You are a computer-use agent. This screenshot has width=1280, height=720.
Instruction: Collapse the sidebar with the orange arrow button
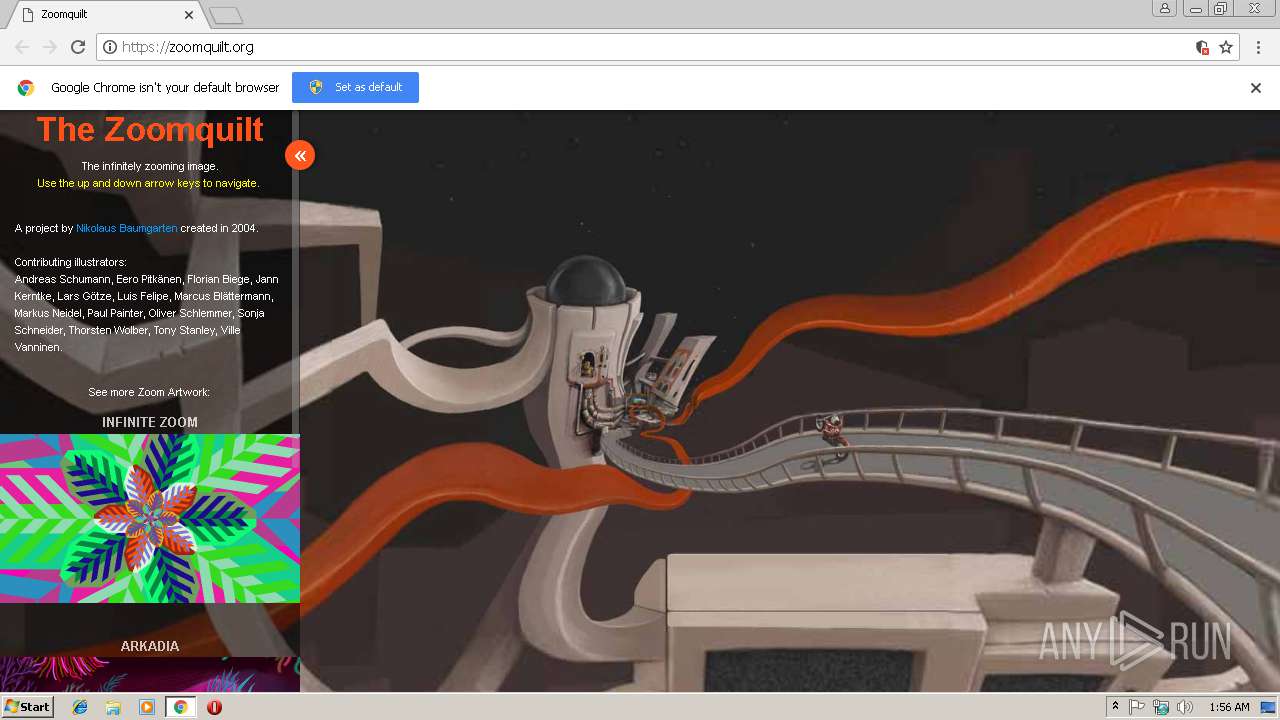pyautogui.click(x=300, y=155)
